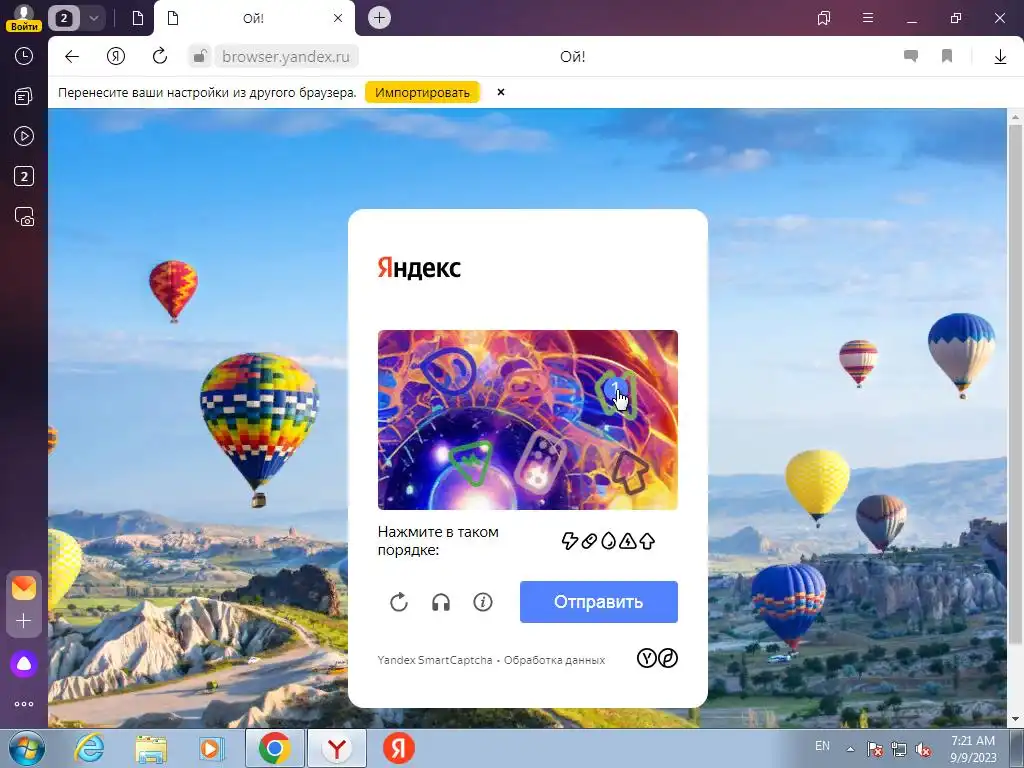The height and width of the screenshot is (768, 1024).
Task: Open the tab counter showing 2
Action: click(63, 18)
